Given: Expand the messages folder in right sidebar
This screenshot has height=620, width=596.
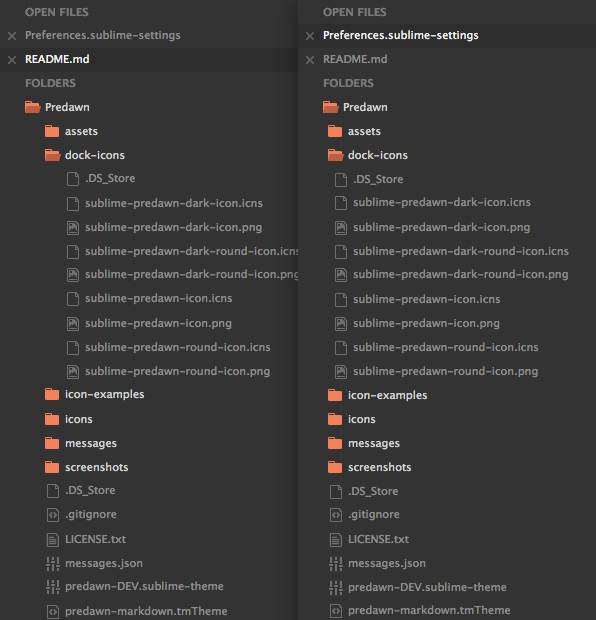Looking at the screenshot, I should (x=335, y=444).
